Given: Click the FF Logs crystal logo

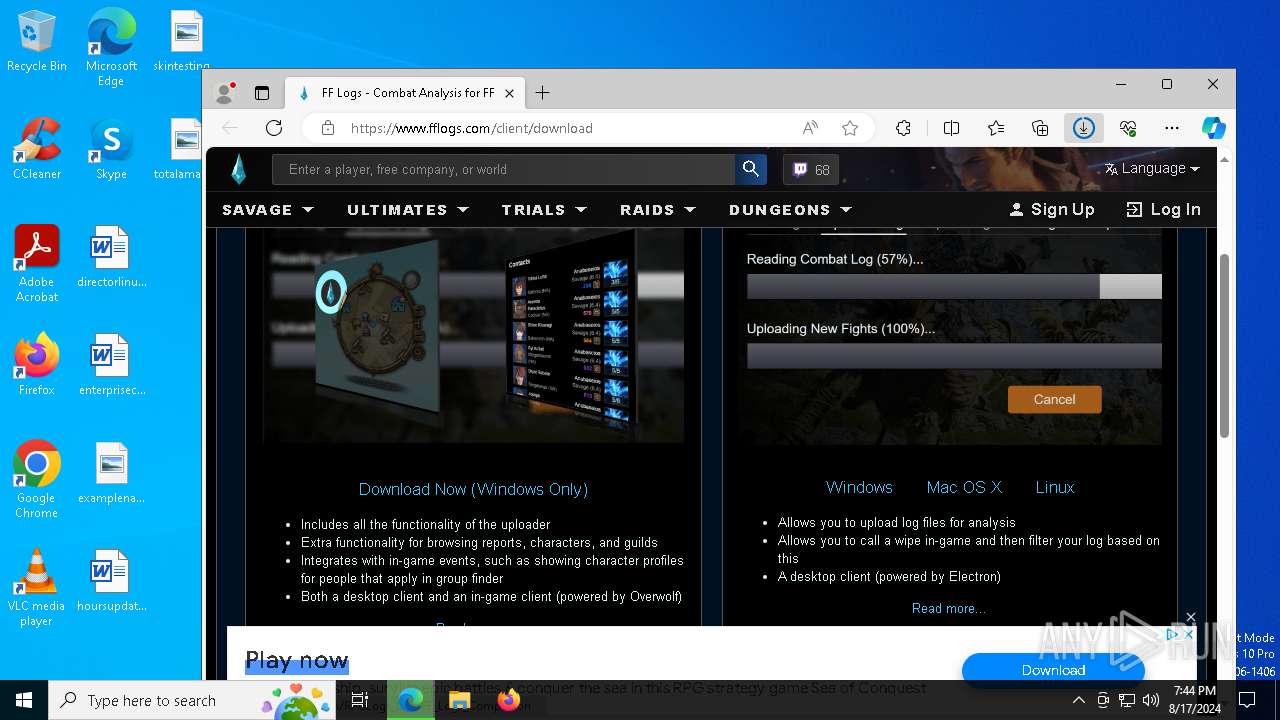Looking at the screenshot, I should [238, 169].
